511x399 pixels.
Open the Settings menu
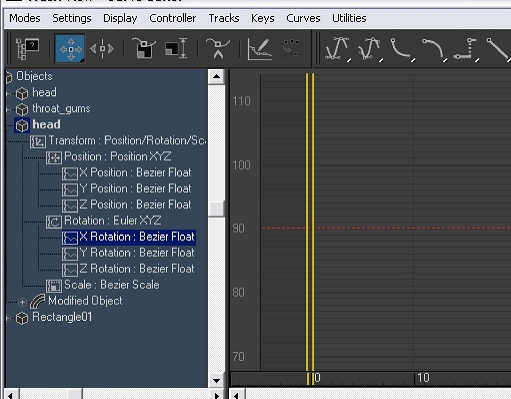click(x=72, y=18)
